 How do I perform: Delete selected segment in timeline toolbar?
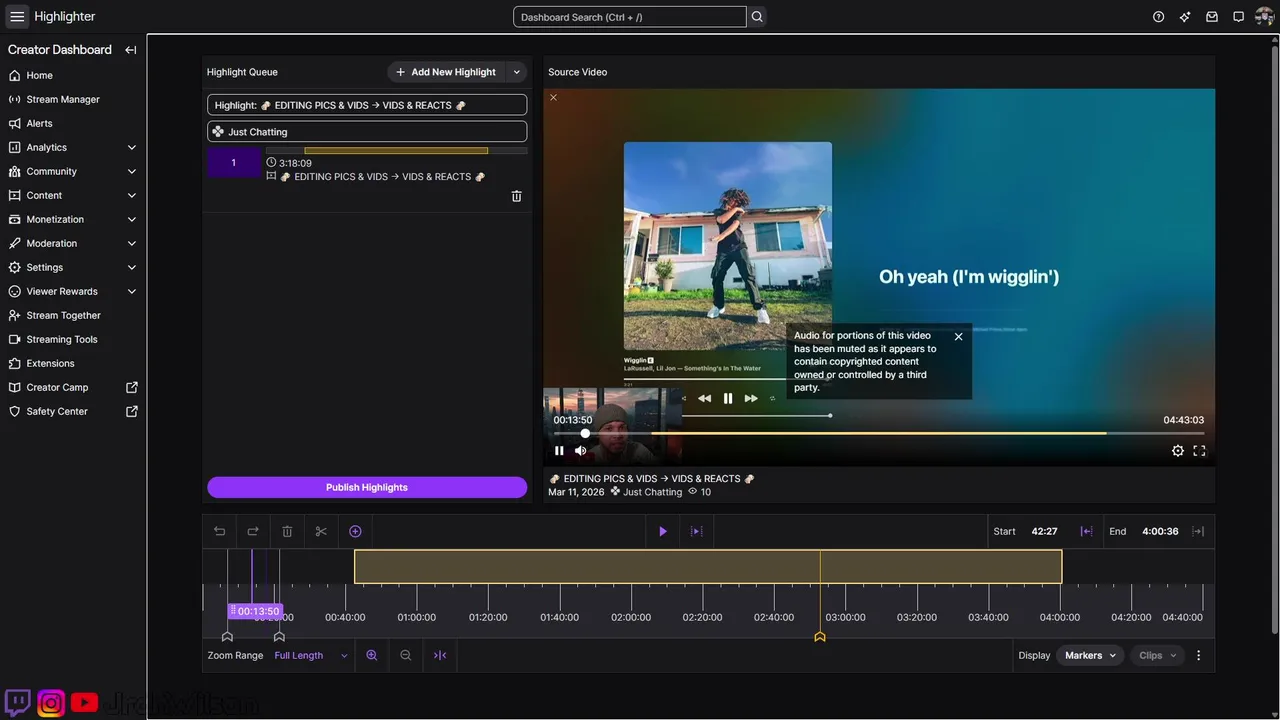[x=287, y=531]
